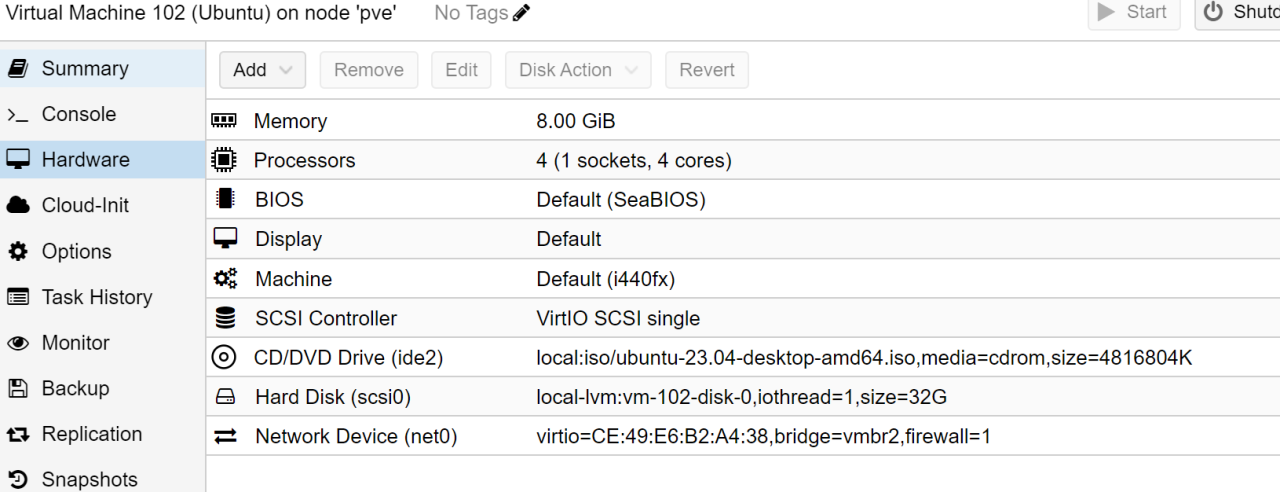Select the BIOS Default (SeaBIOS) row
Viewport: 1280px width, 492px height.
(x=620, y=200)
